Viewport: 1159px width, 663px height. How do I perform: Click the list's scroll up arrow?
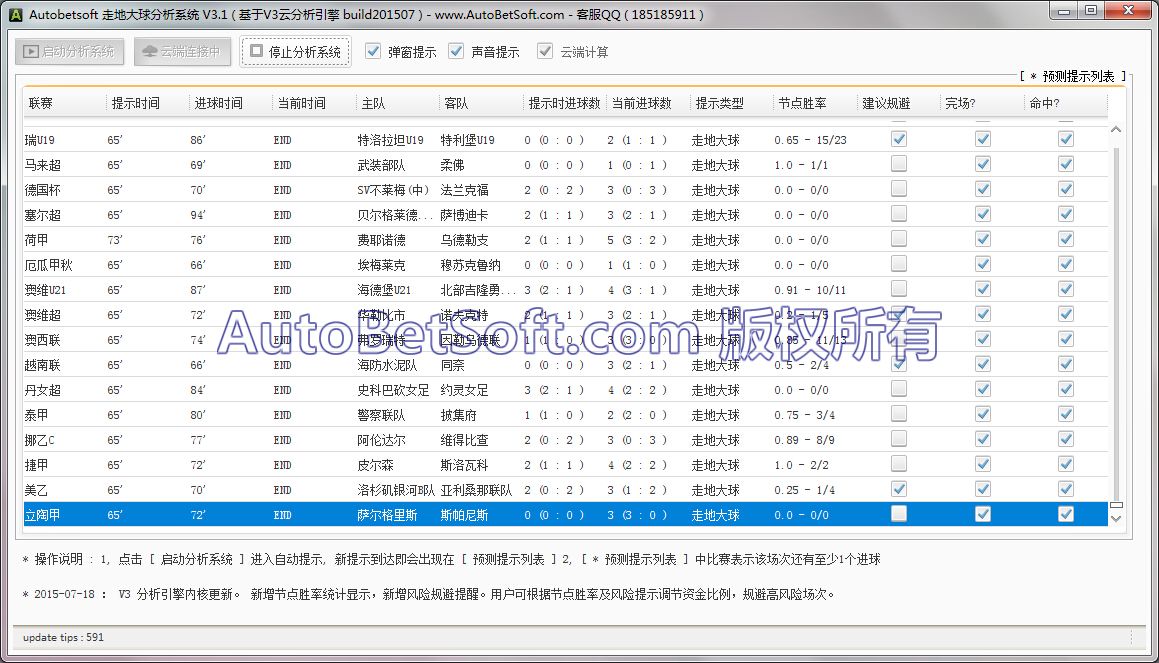point(1116,130)
